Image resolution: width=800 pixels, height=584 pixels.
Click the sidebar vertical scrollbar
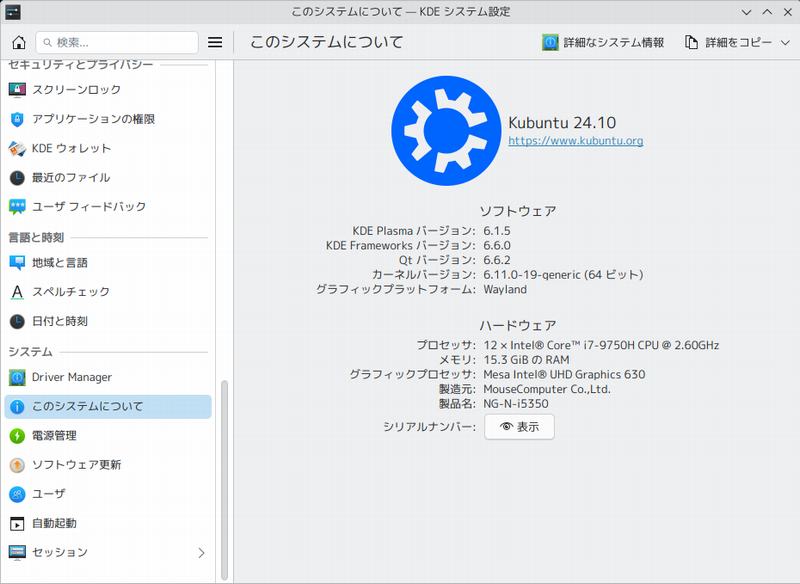pos(224,479)
